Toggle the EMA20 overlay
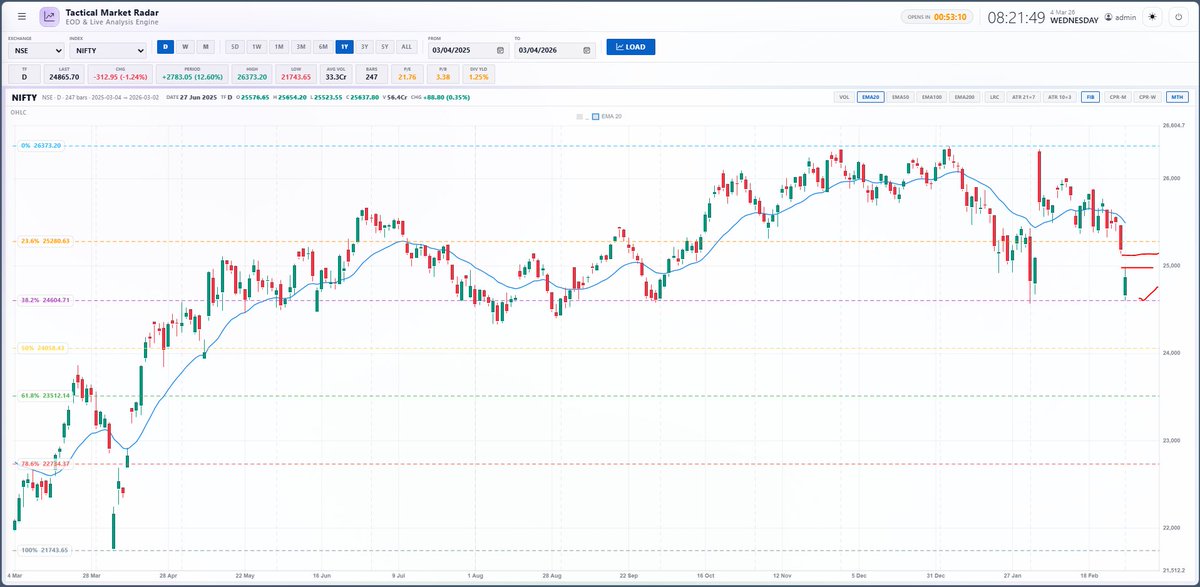 pos(869,97)
